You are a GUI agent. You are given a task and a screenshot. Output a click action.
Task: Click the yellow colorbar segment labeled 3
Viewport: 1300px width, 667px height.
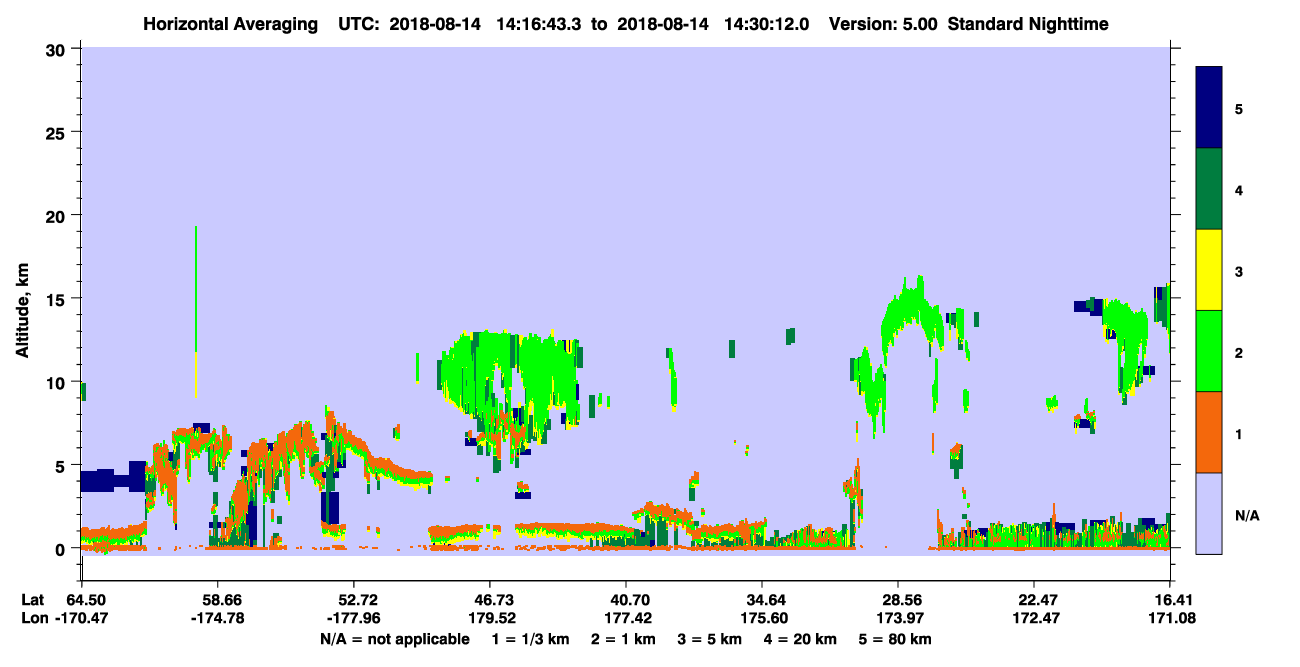click(x=1209, y=270)
